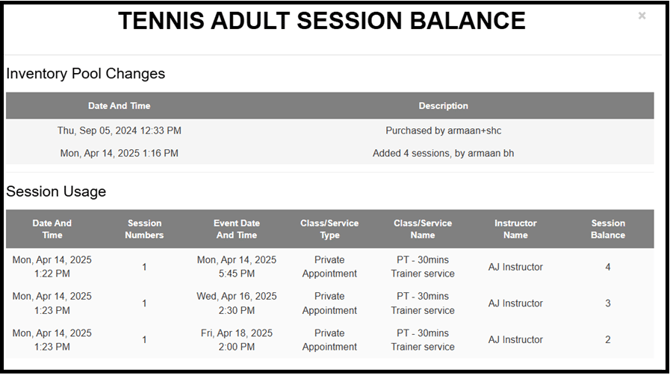The image size is (670, 375).
Task: Select the session balance value 2
Action: click(x=608, y=340)
